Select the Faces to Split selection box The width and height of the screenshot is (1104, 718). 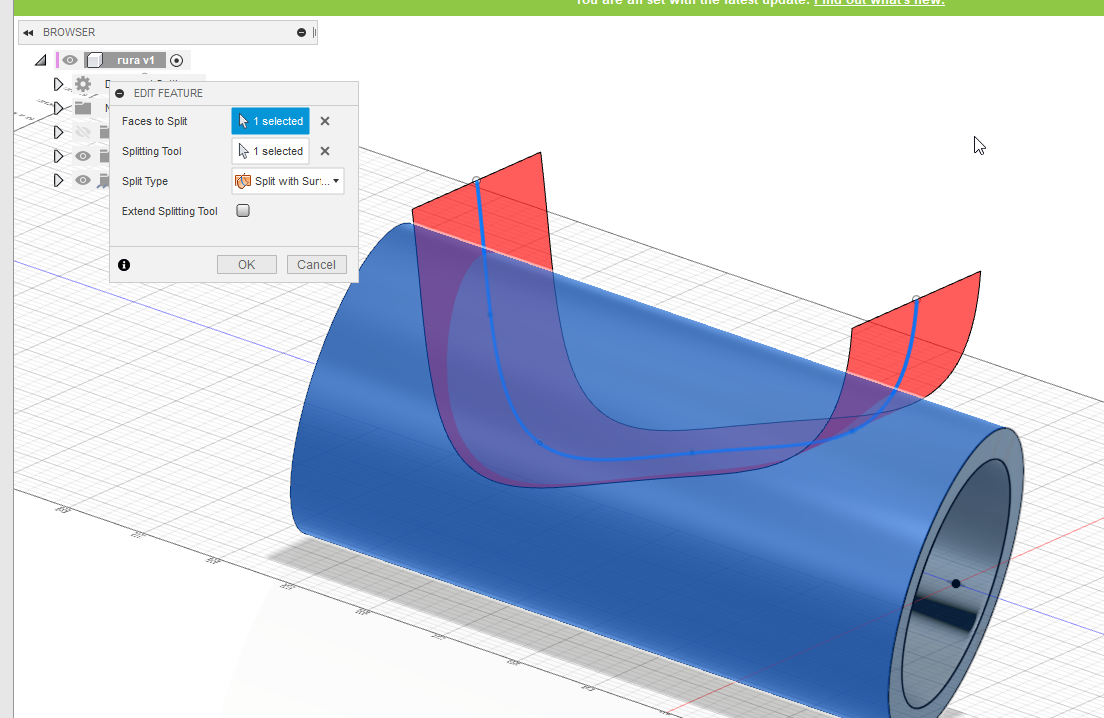270,121
